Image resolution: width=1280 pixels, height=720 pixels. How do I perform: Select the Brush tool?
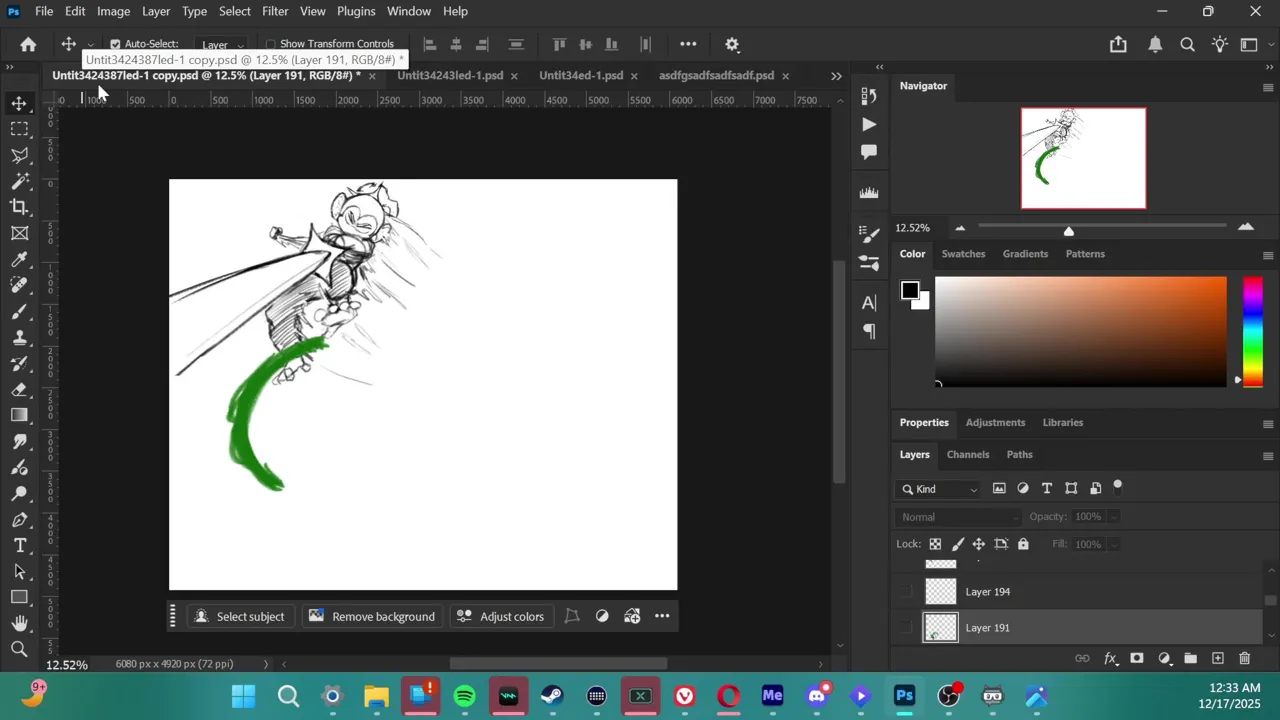pos(19,311)
